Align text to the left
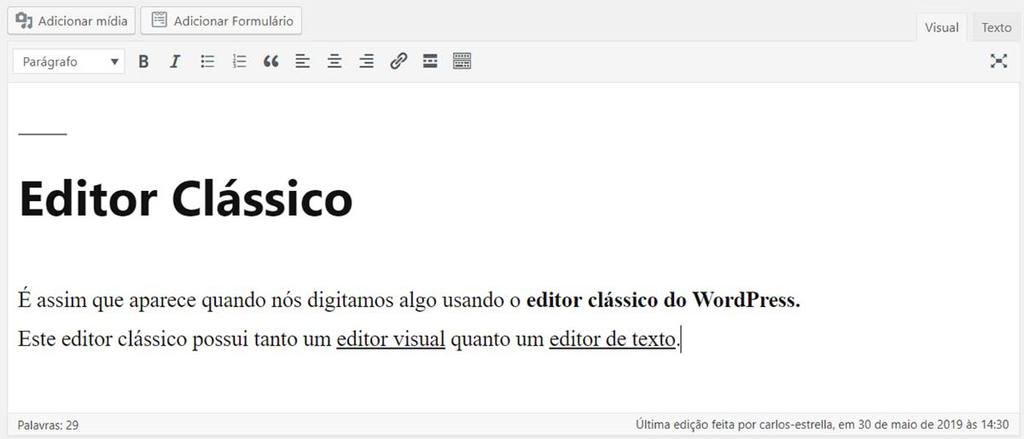This screenshot has width=1024, height=439. pyautogui.click(x=302, y=61)
